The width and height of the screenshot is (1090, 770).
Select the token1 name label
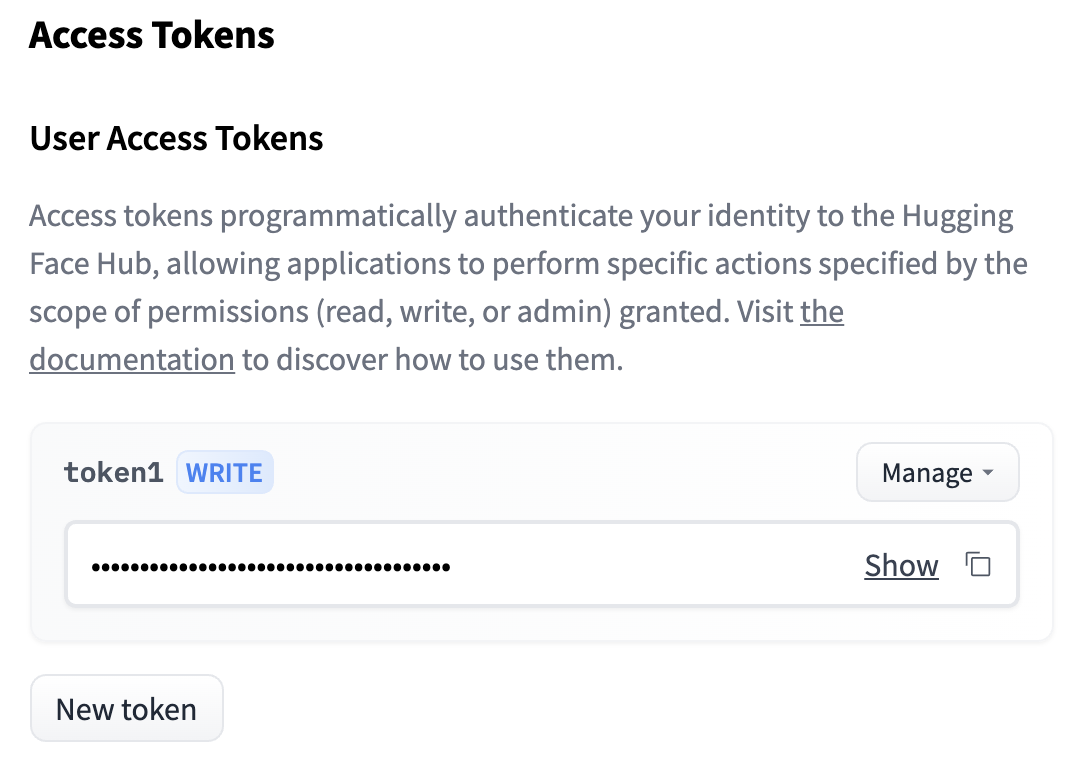[113, 473]
